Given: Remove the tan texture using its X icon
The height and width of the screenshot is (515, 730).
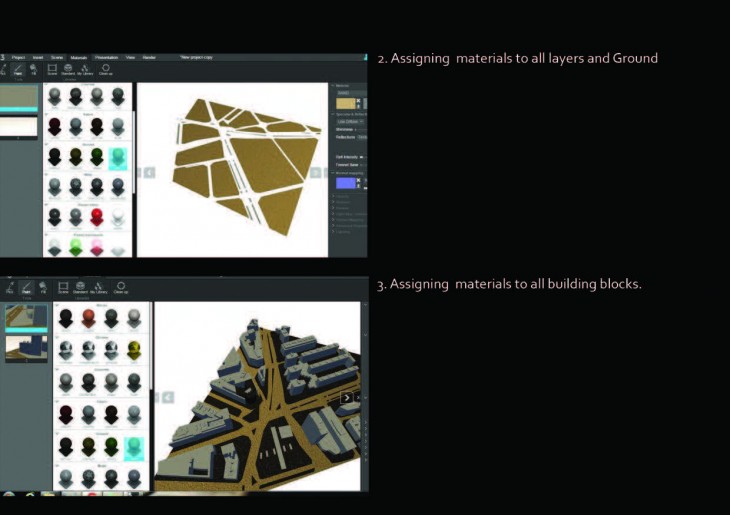Looking at the screenshot, I should 360,99.
